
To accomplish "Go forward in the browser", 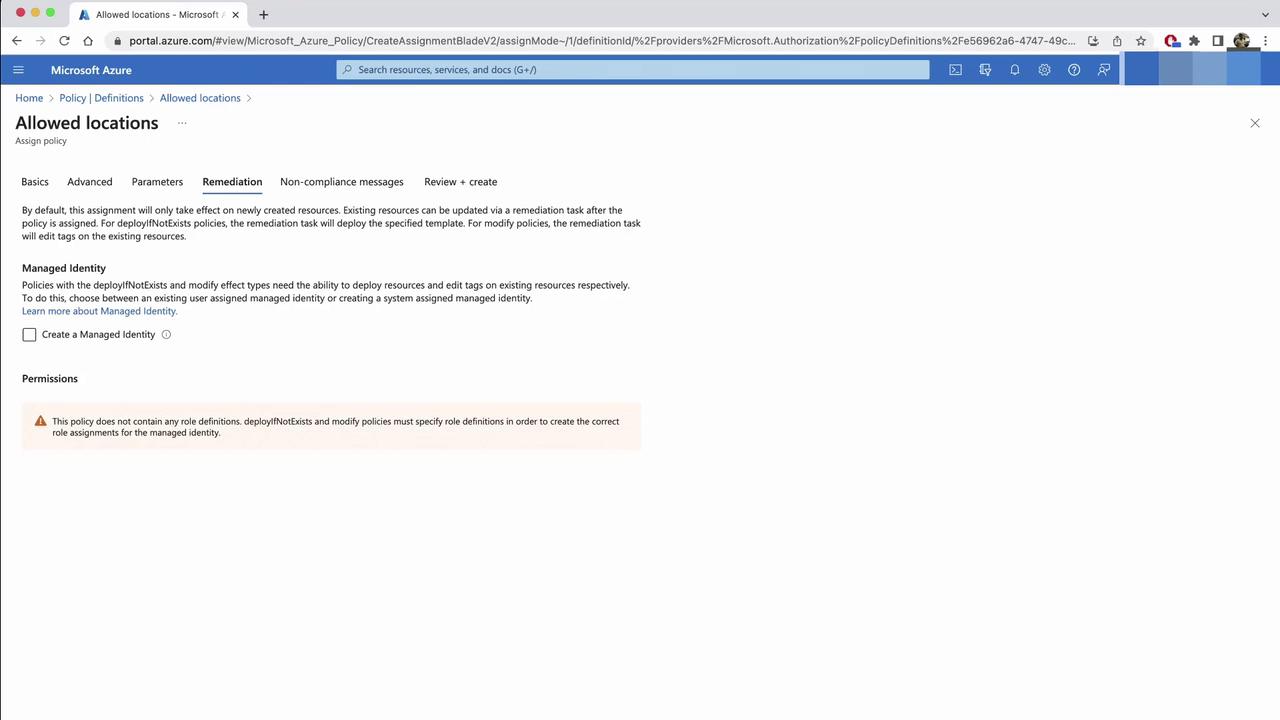I will (x=41, y=41).
